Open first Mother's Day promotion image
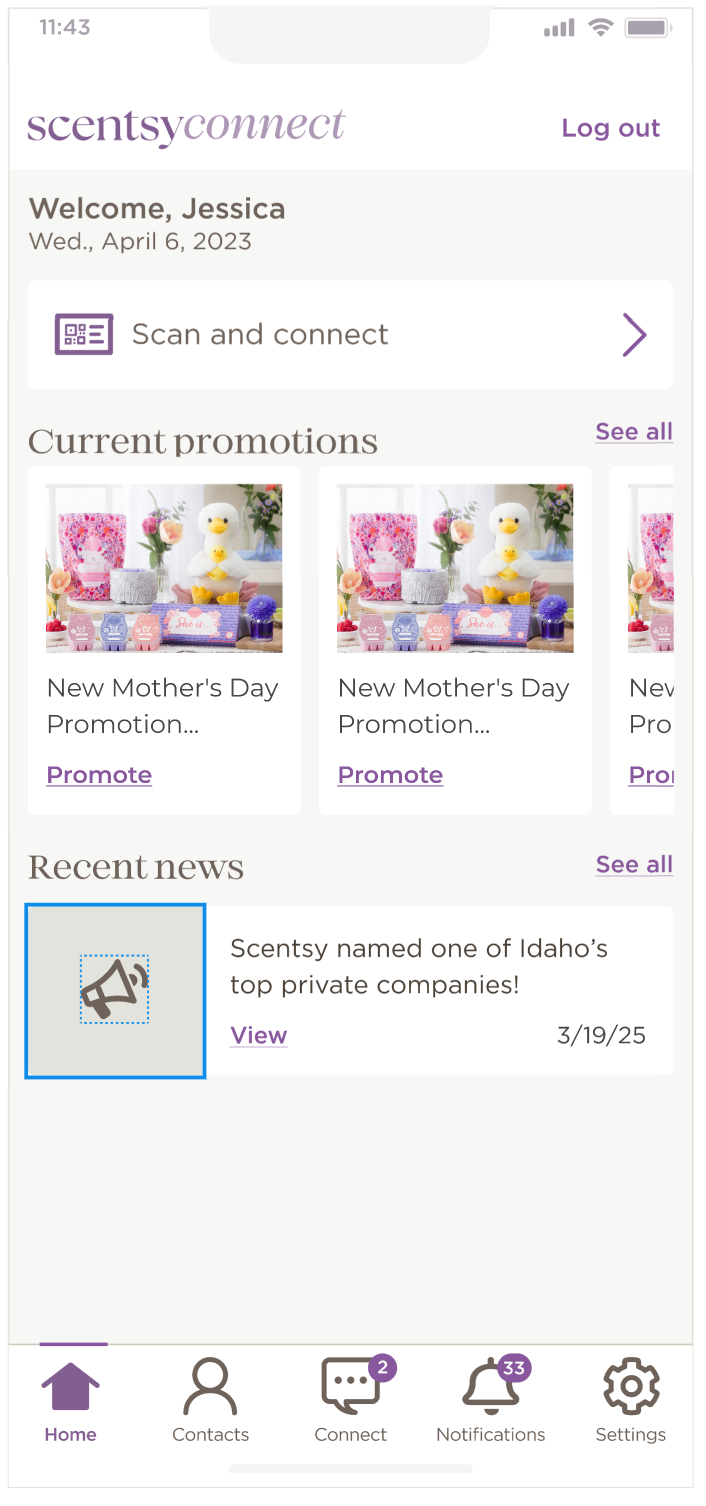 click(x=164, y=568)
